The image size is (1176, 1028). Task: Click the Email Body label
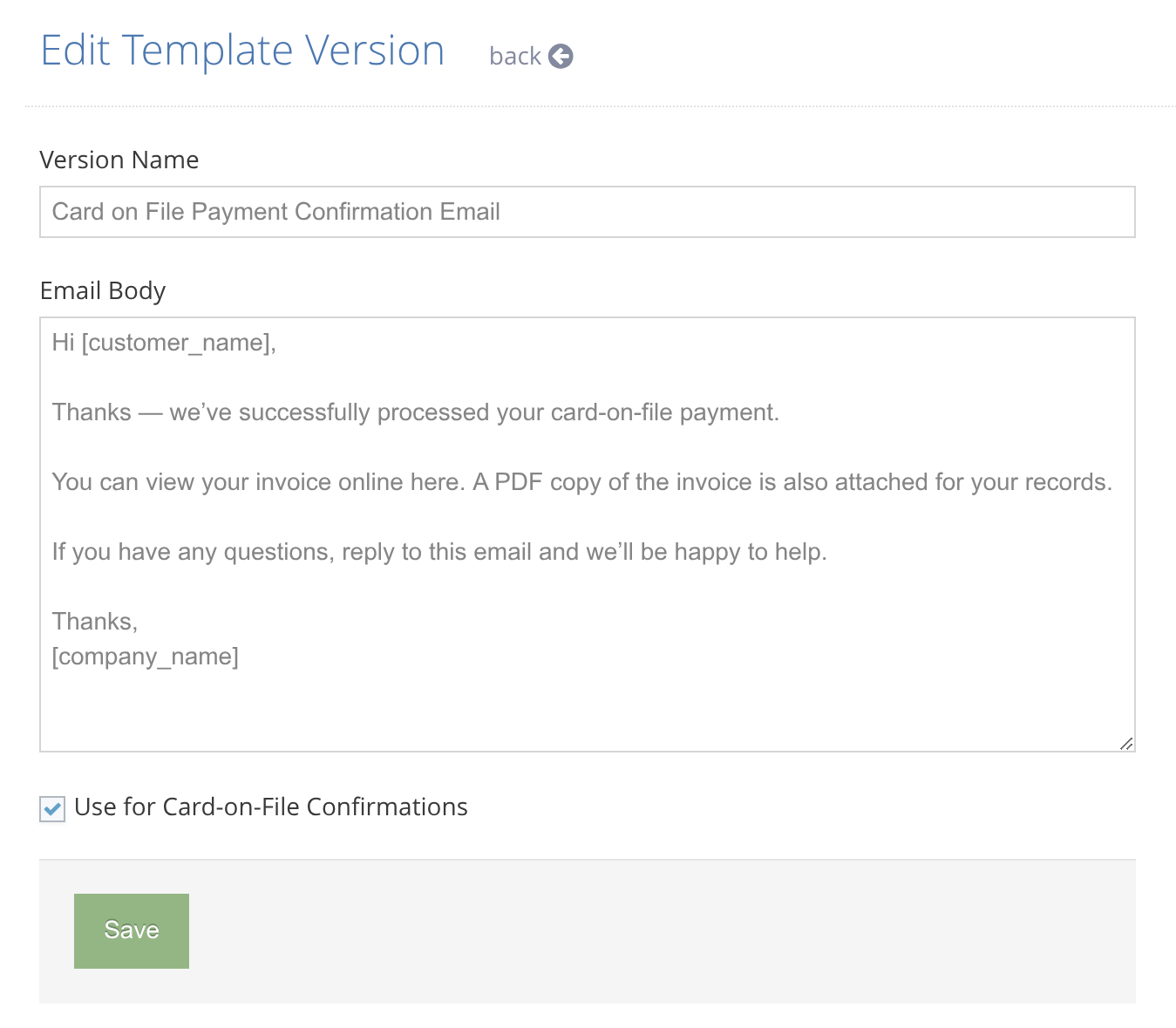click(x=103, y=291)
